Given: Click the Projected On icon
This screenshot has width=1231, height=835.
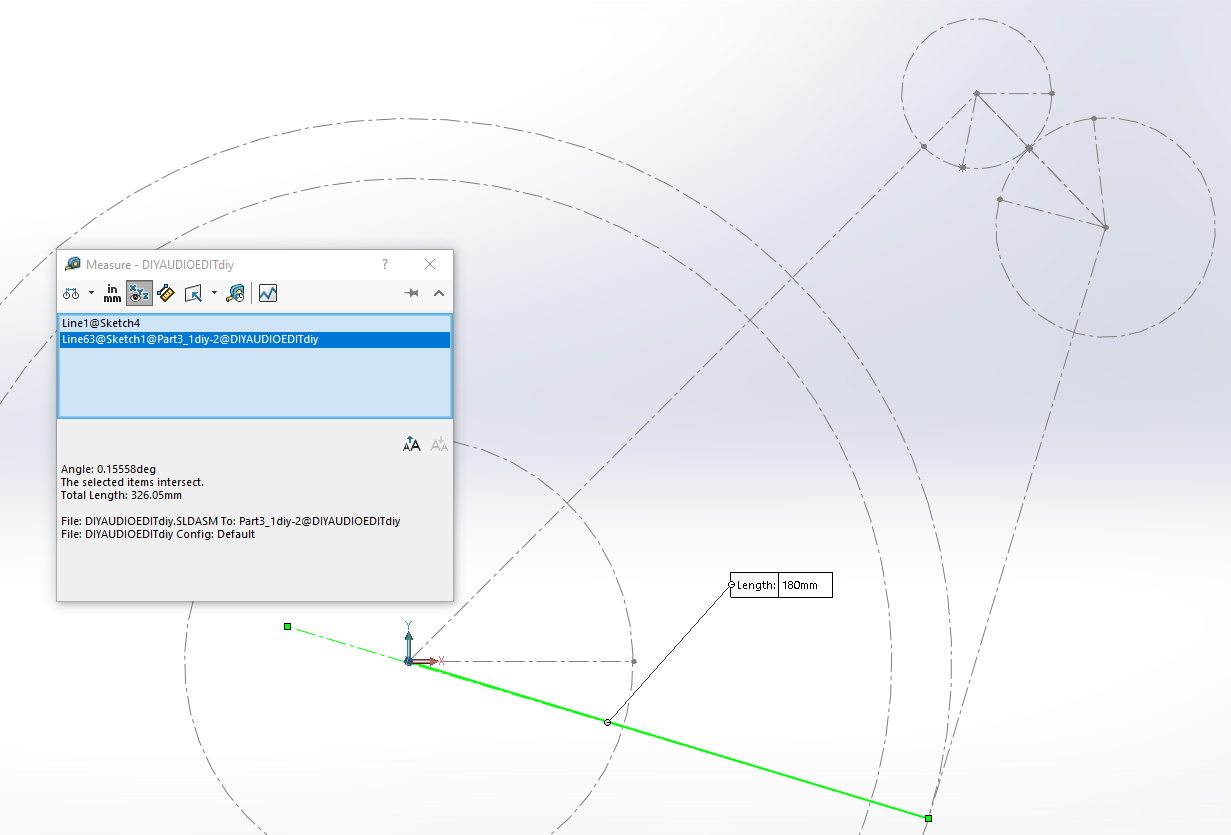Looking at the screenshot, I should click(x=194, y=293).
